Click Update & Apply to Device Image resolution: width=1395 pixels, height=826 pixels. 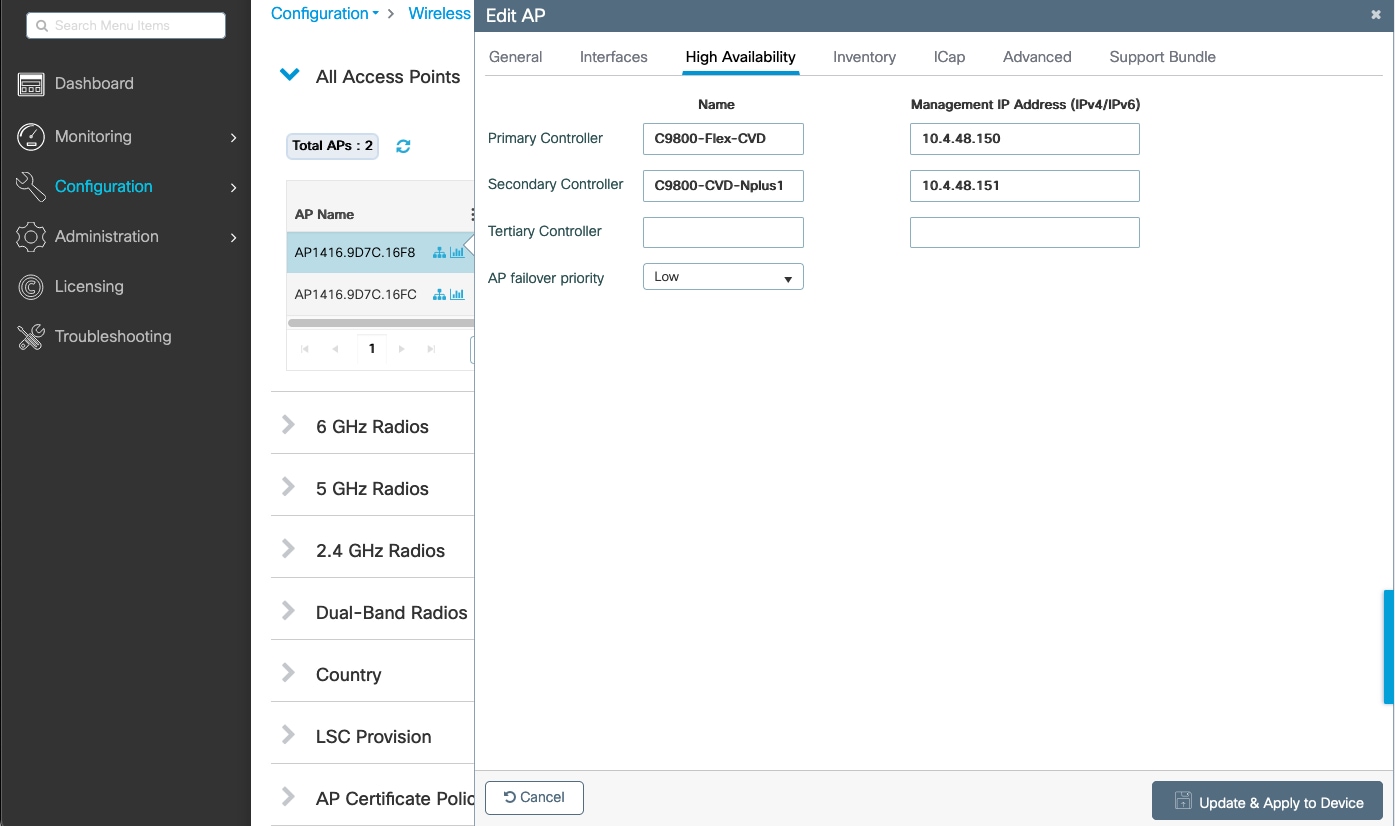pos(1267,802)
